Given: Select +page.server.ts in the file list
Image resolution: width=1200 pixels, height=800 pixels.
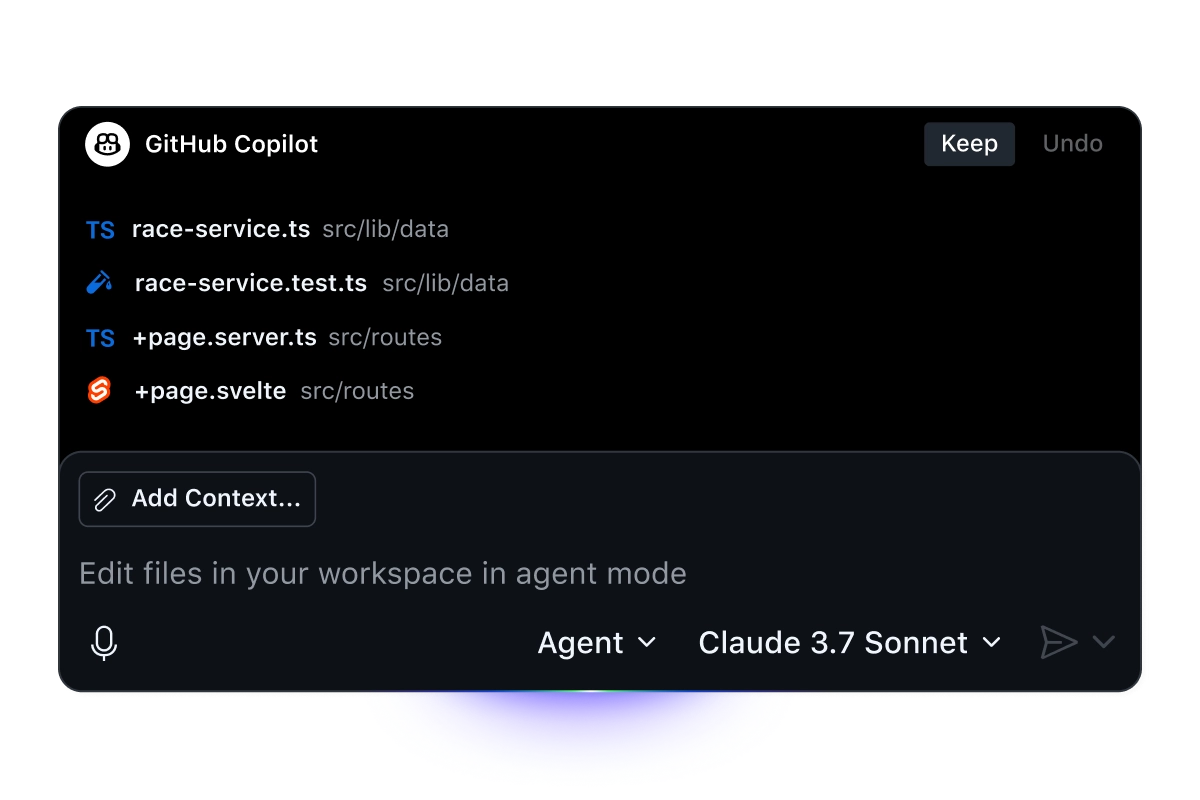Looking at the screenshot, I should 224,338.
